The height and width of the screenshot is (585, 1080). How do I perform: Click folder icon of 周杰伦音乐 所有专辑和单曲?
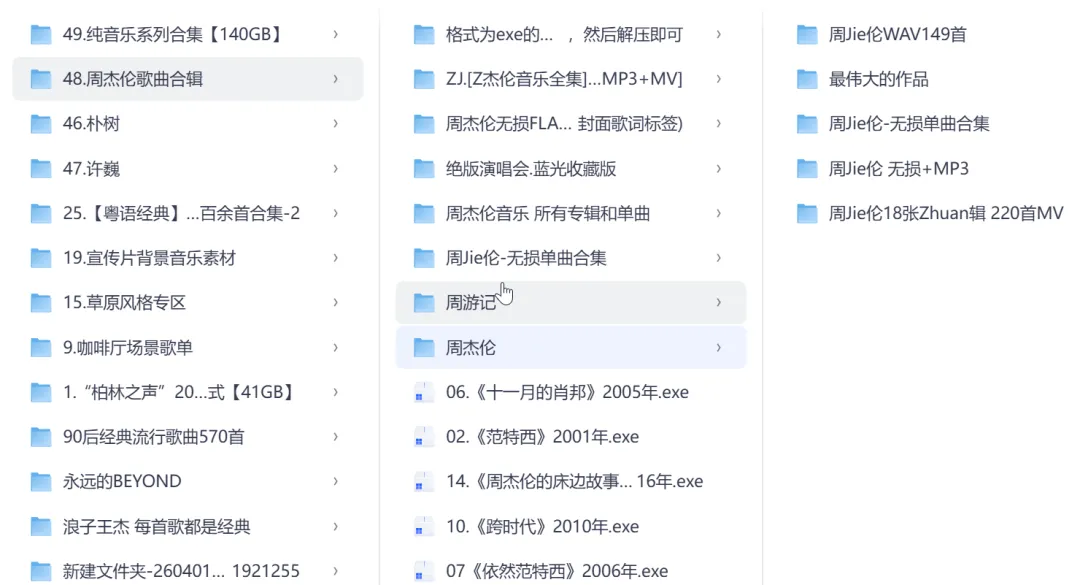tap(424, 214)
